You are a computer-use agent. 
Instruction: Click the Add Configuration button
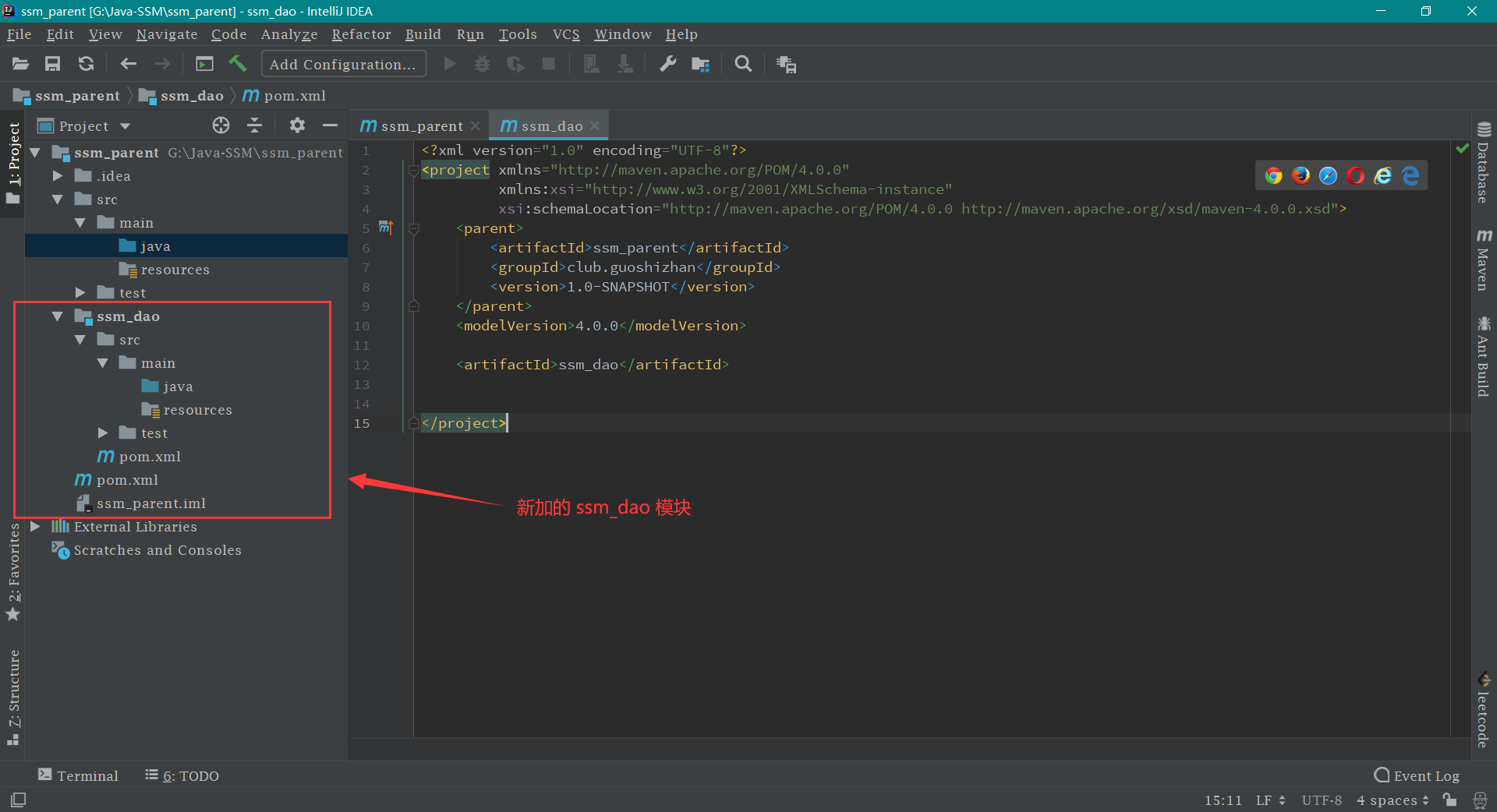(343, 64)
